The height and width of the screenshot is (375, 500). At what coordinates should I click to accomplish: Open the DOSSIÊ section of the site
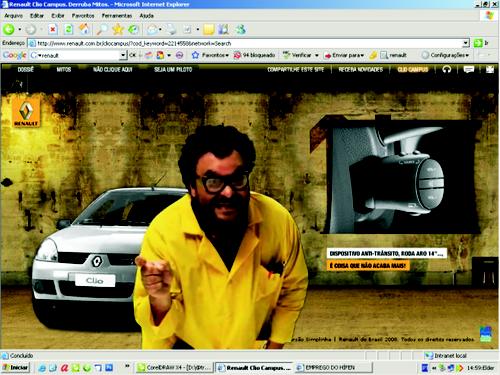(26, 69)
